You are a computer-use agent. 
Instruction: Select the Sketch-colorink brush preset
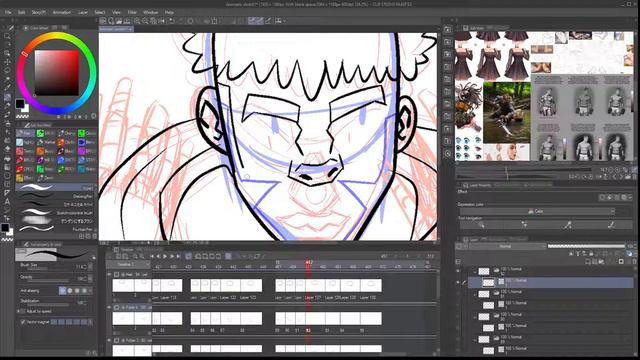click(x=56, y=213)
